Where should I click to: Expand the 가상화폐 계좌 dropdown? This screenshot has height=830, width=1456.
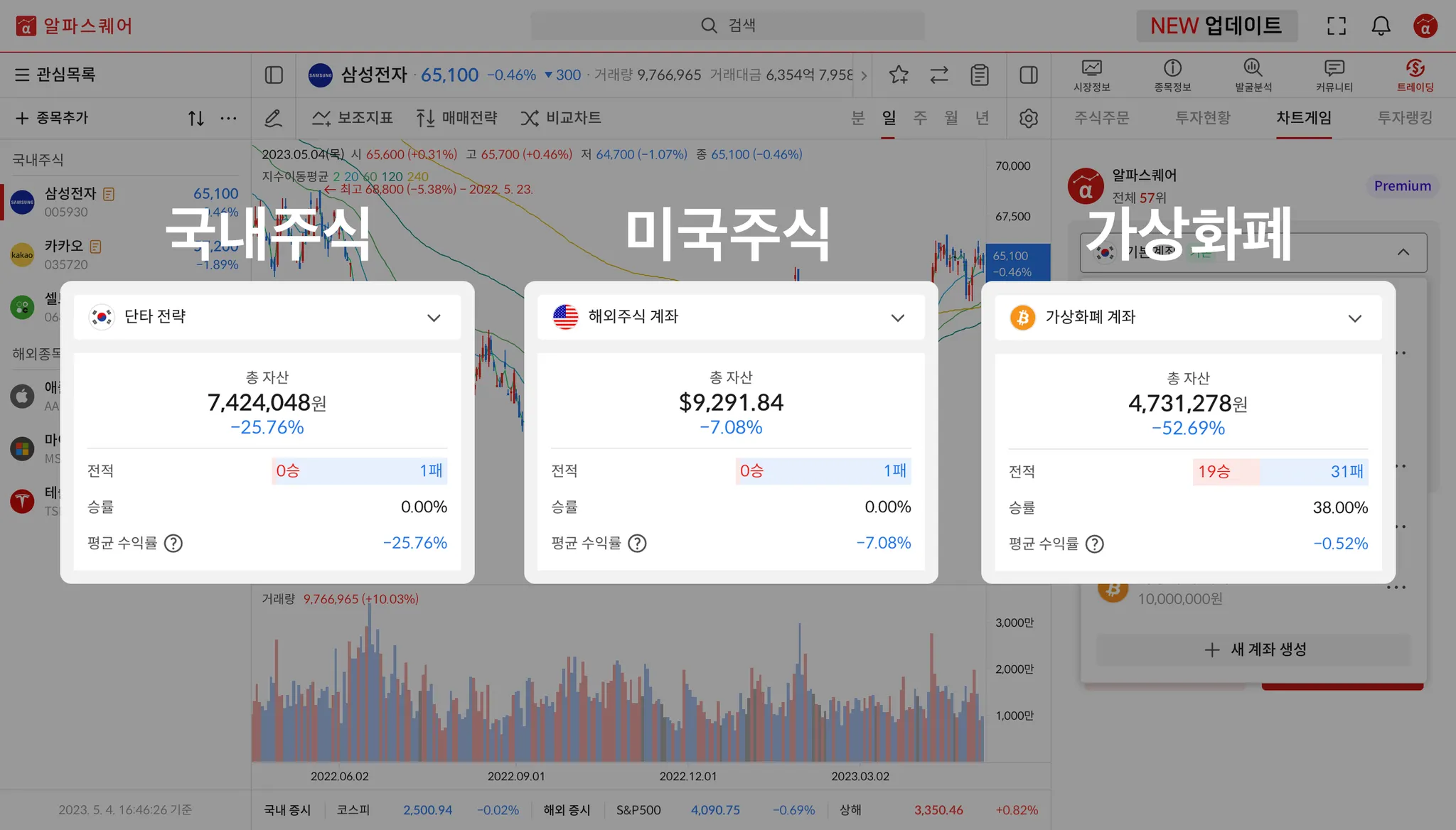point(1355,318)
